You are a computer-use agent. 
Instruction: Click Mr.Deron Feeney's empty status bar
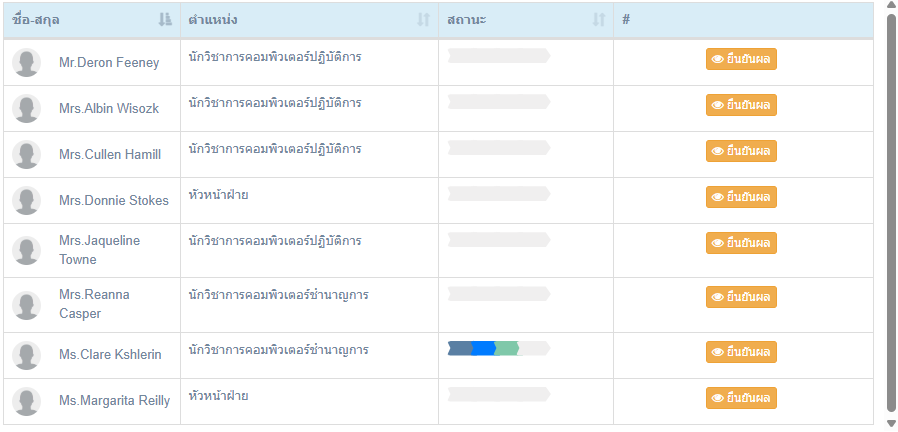pyautogui.click(x=499, y=56)
